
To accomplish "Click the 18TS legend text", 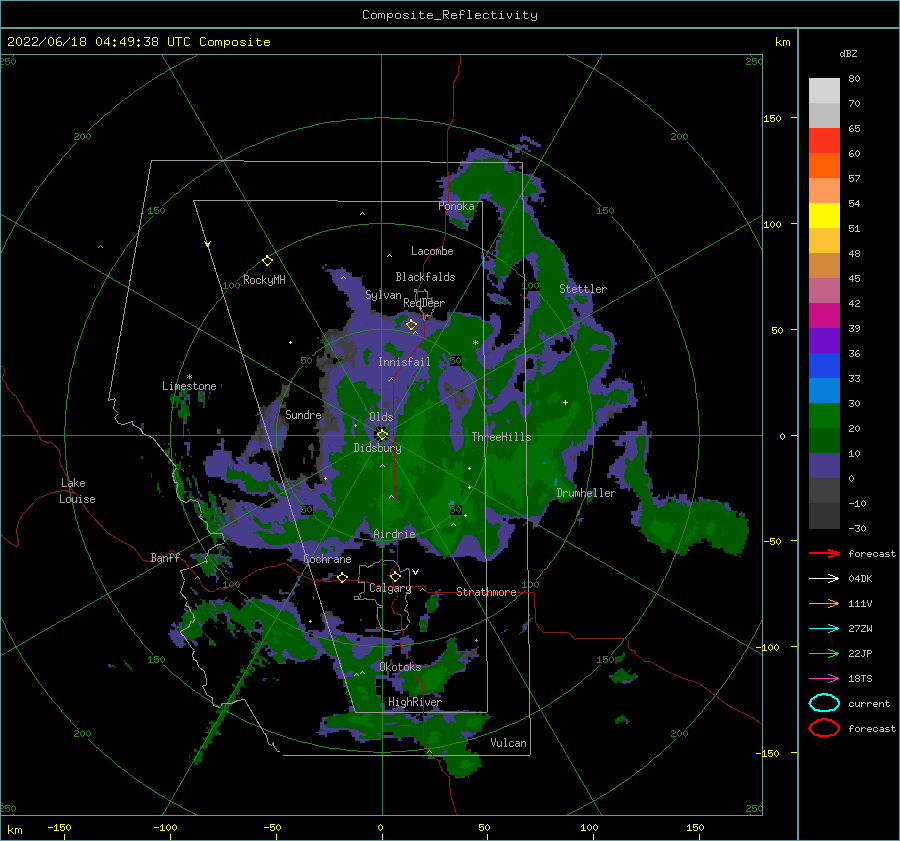I will click(x=860, y=679).
